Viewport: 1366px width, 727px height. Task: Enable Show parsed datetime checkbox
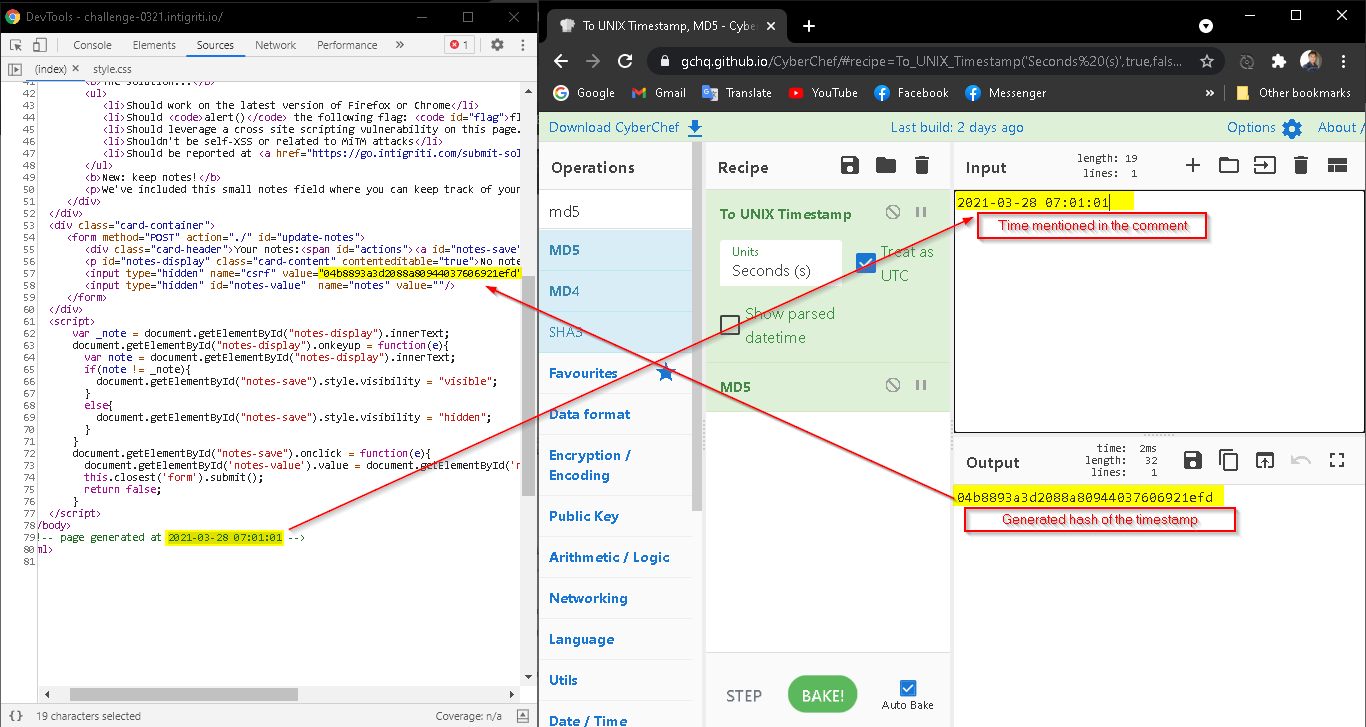click(x=731, y=325)
